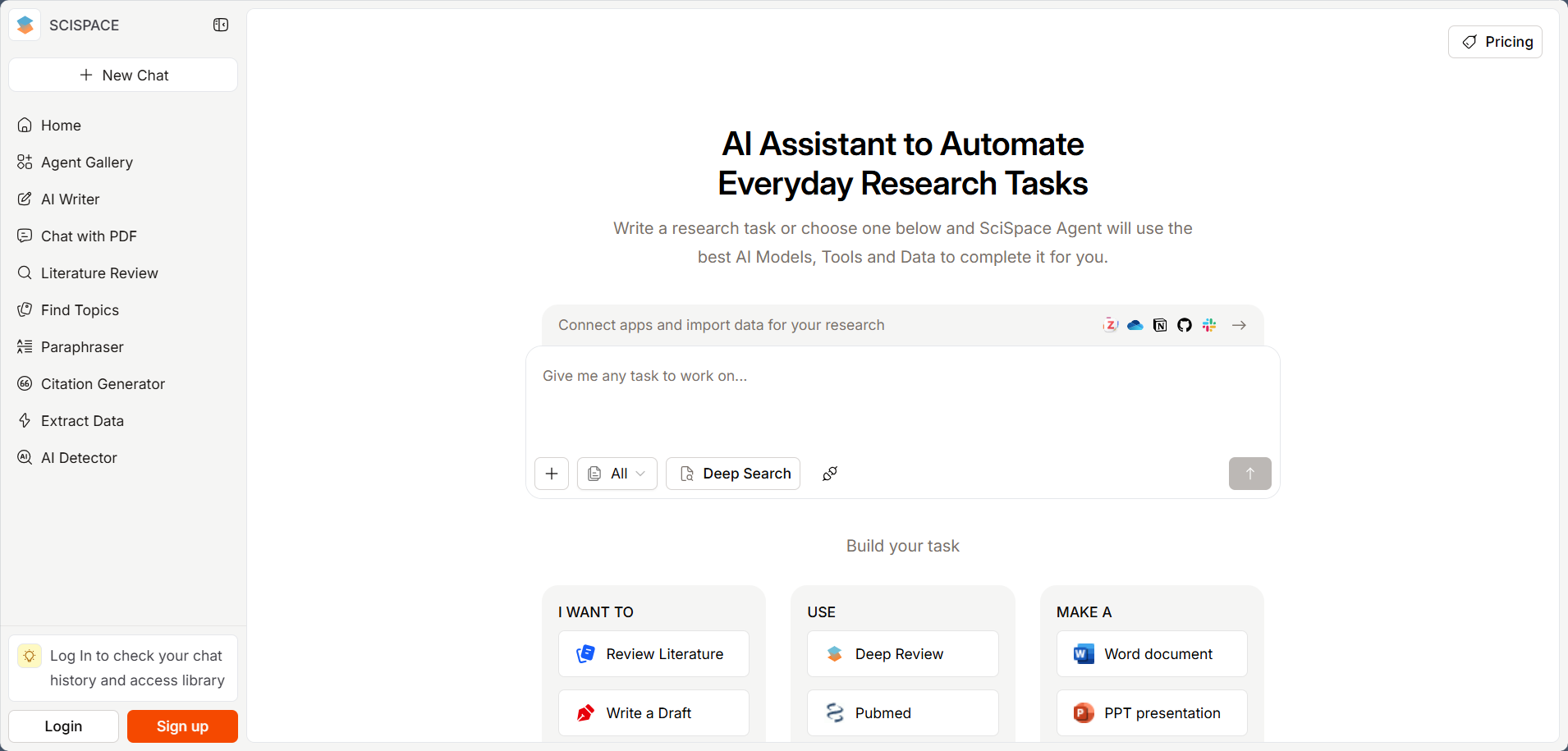Click the Find Topics icon

point(25,310)
